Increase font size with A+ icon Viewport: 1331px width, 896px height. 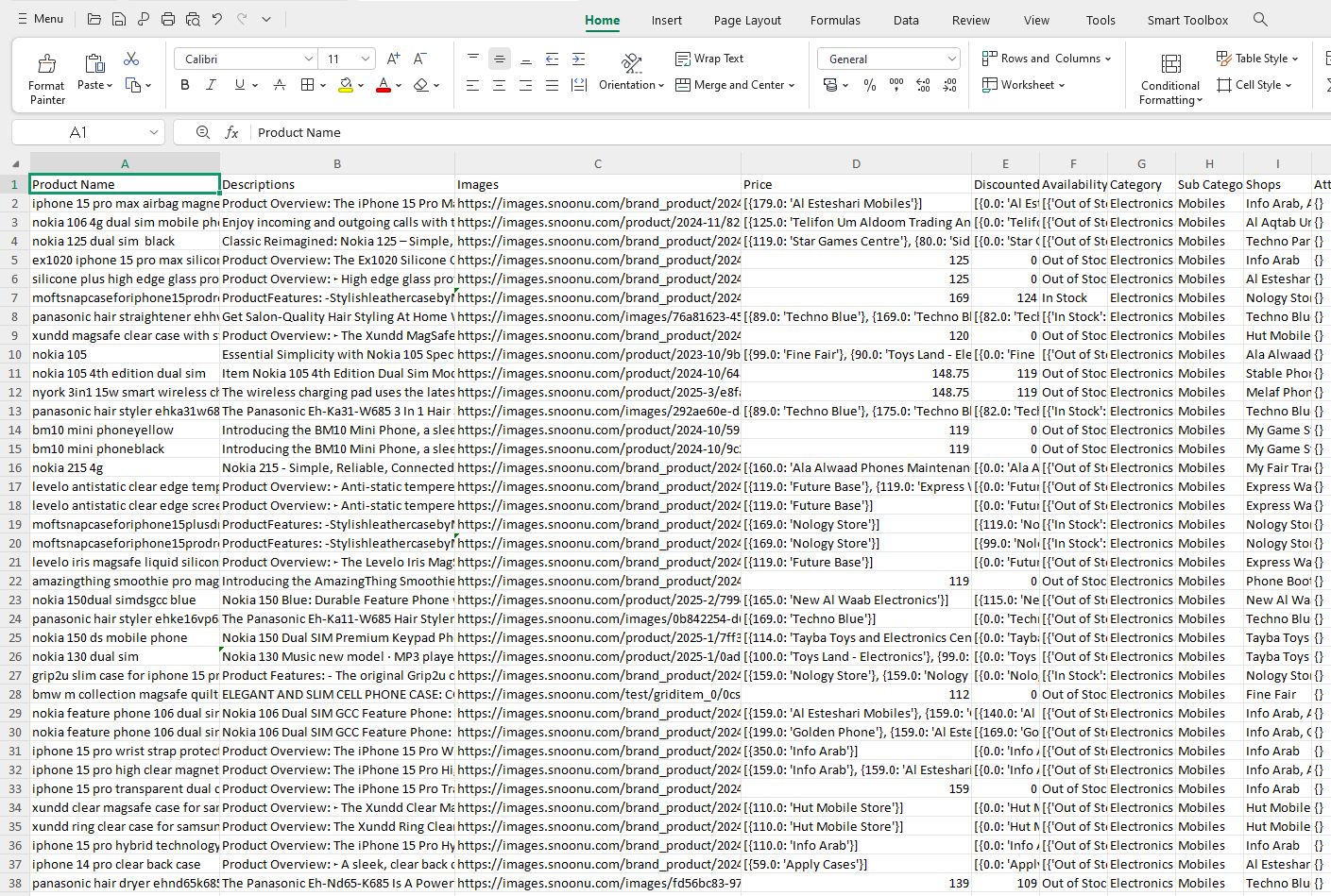pyautogui.click(x=394, y=59)
